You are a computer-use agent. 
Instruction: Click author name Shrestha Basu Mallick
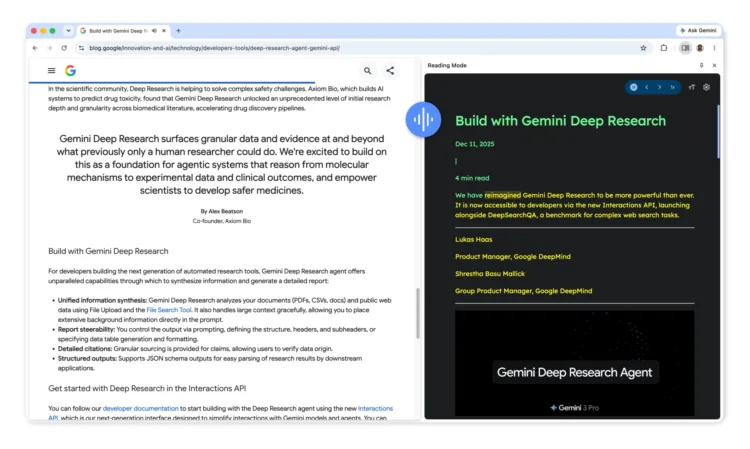[490, 274]
